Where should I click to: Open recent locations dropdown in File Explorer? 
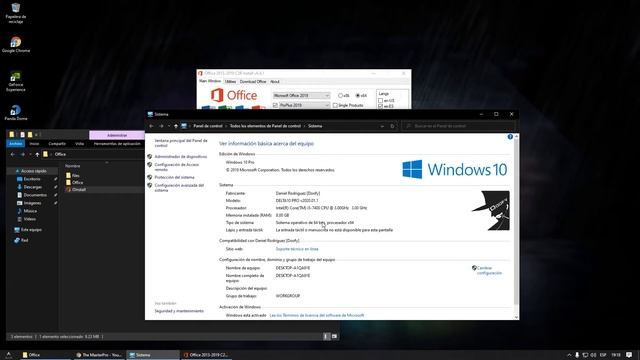(x=30, y=154)
